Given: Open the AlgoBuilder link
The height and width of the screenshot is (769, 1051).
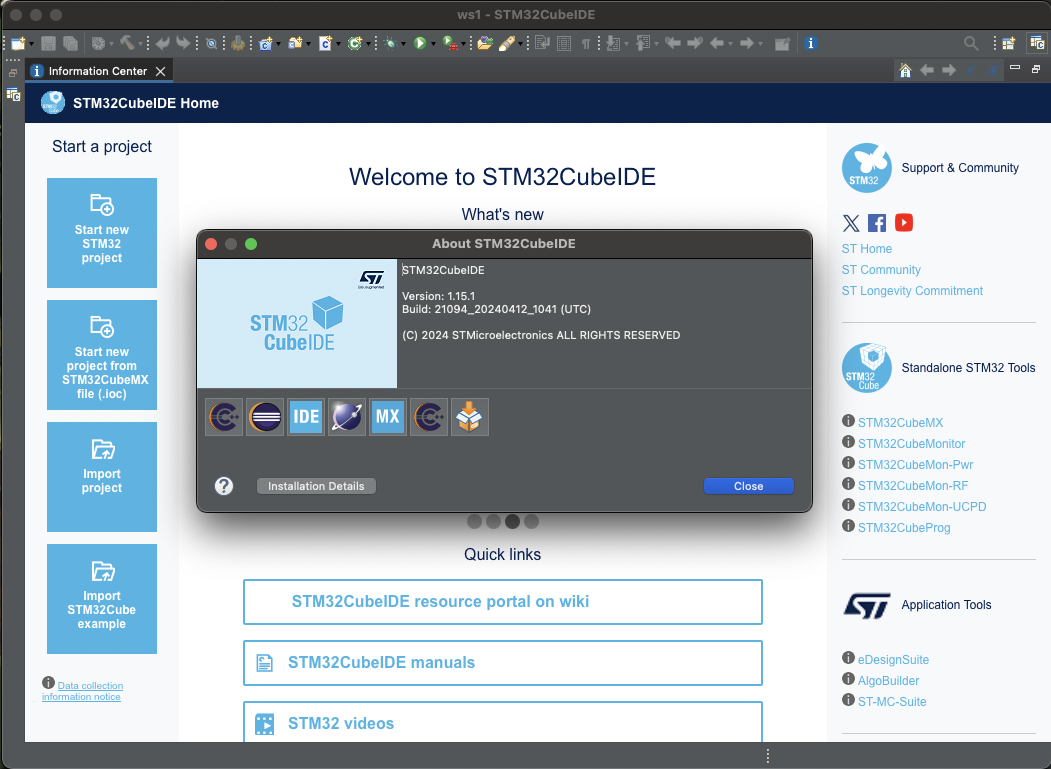Looking at the screenshot, I should [x=889, y=681].
